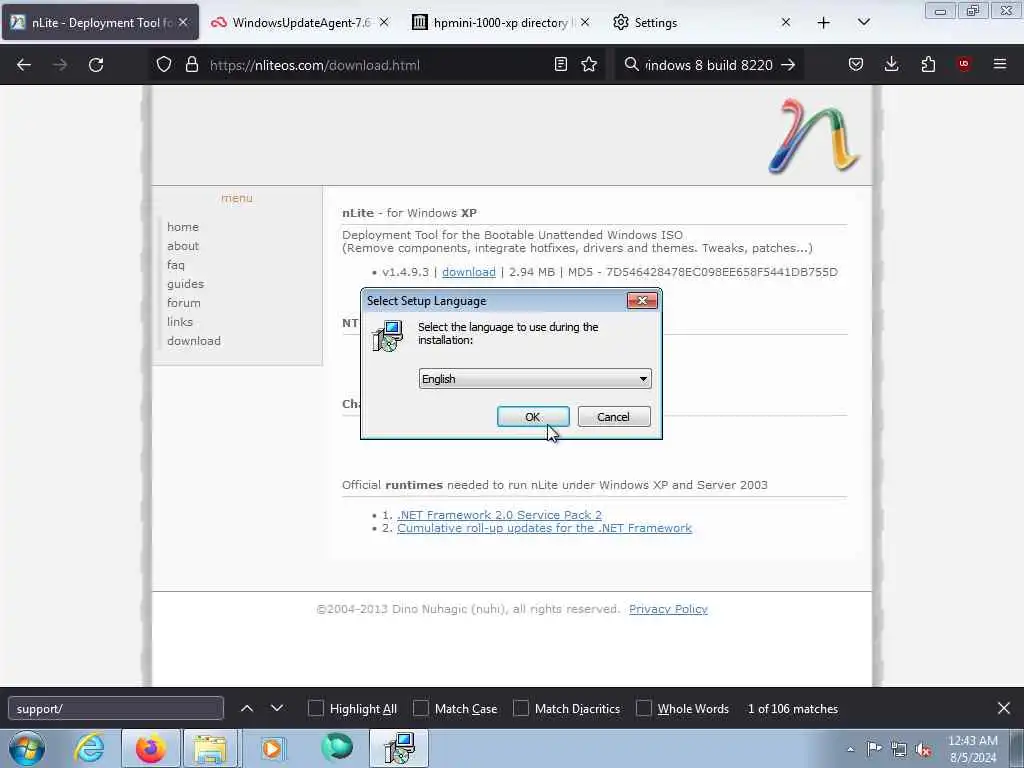Click Cancel in Select Setup Language
This screenshot has width=1024, height=768.
(x=613, y=417)
